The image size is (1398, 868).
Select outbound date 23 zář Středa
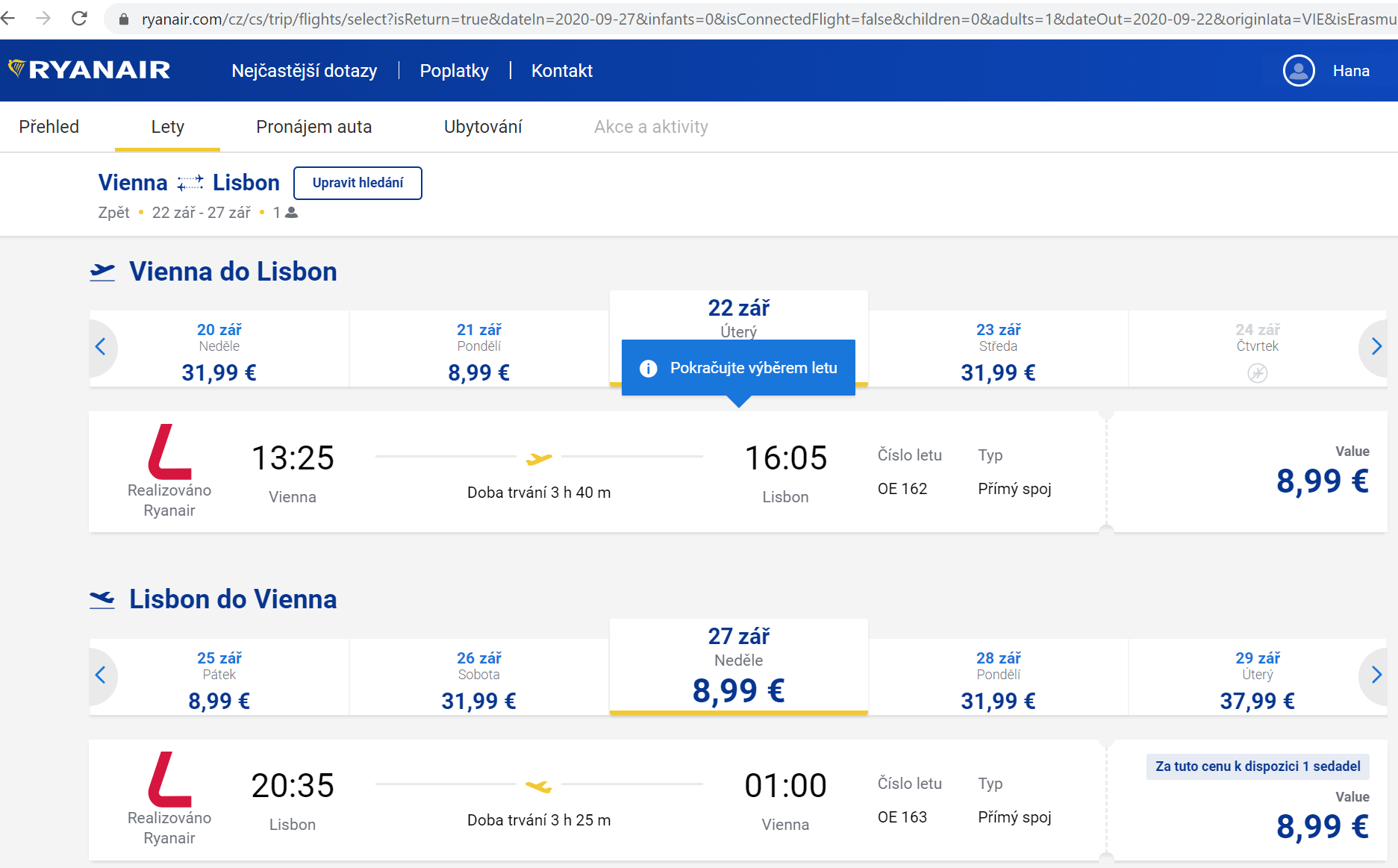coord(999,349)
